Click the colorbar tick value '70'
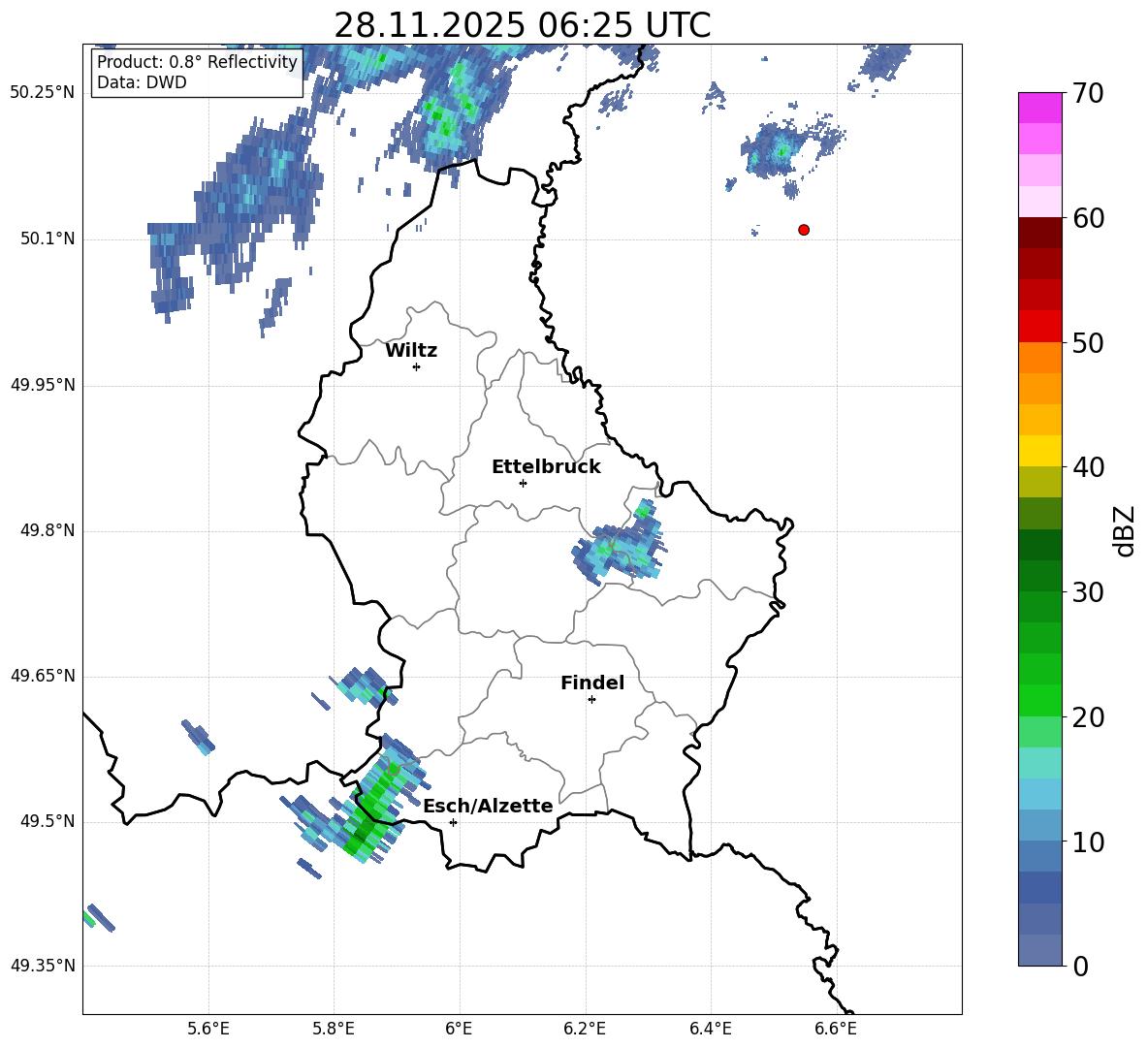 click(x=1088, y=93)
